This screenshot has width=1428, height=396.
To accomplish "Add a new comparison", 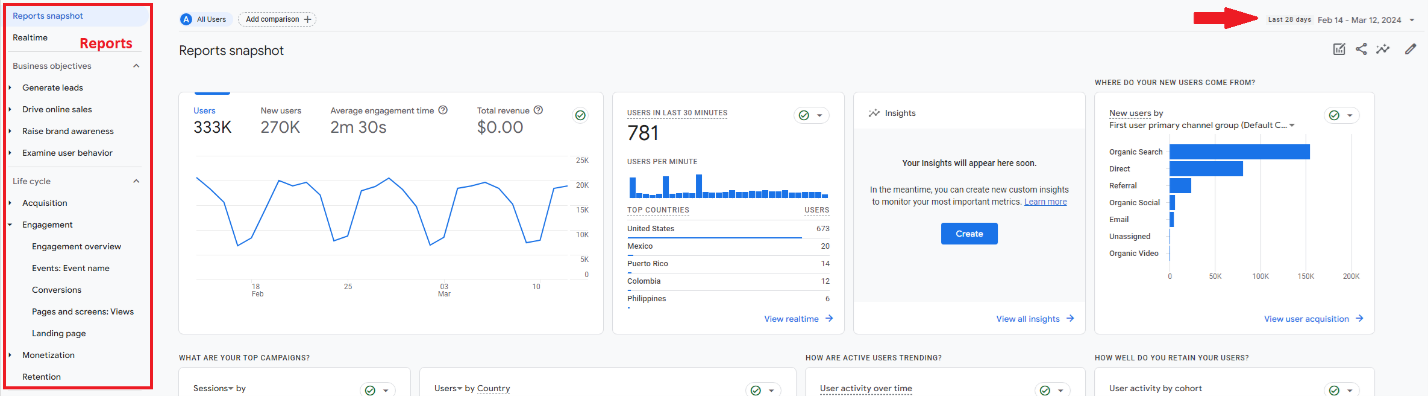I will coord(276,19).
